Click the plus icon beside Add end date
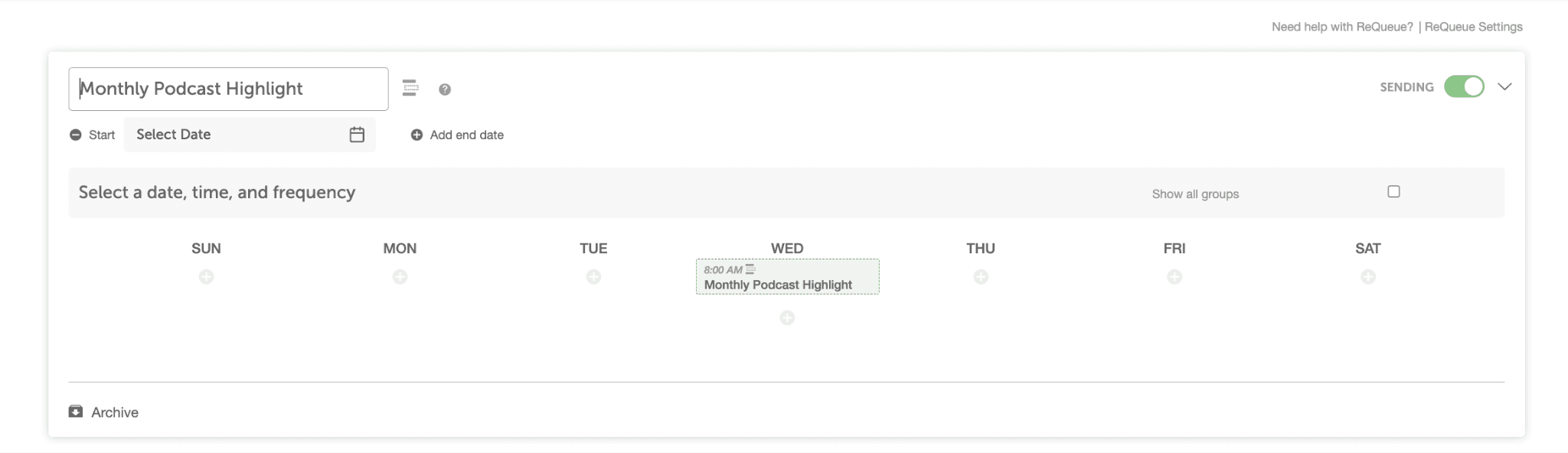This screenshot has width=1568, height=453. [416, 135]
